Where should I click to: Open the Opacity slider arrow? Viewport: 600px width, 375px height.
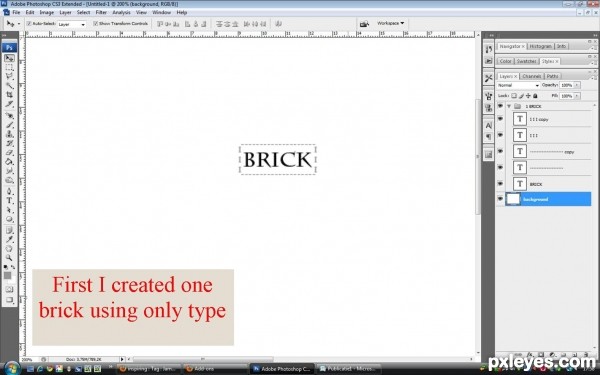[x=577, y=85]
